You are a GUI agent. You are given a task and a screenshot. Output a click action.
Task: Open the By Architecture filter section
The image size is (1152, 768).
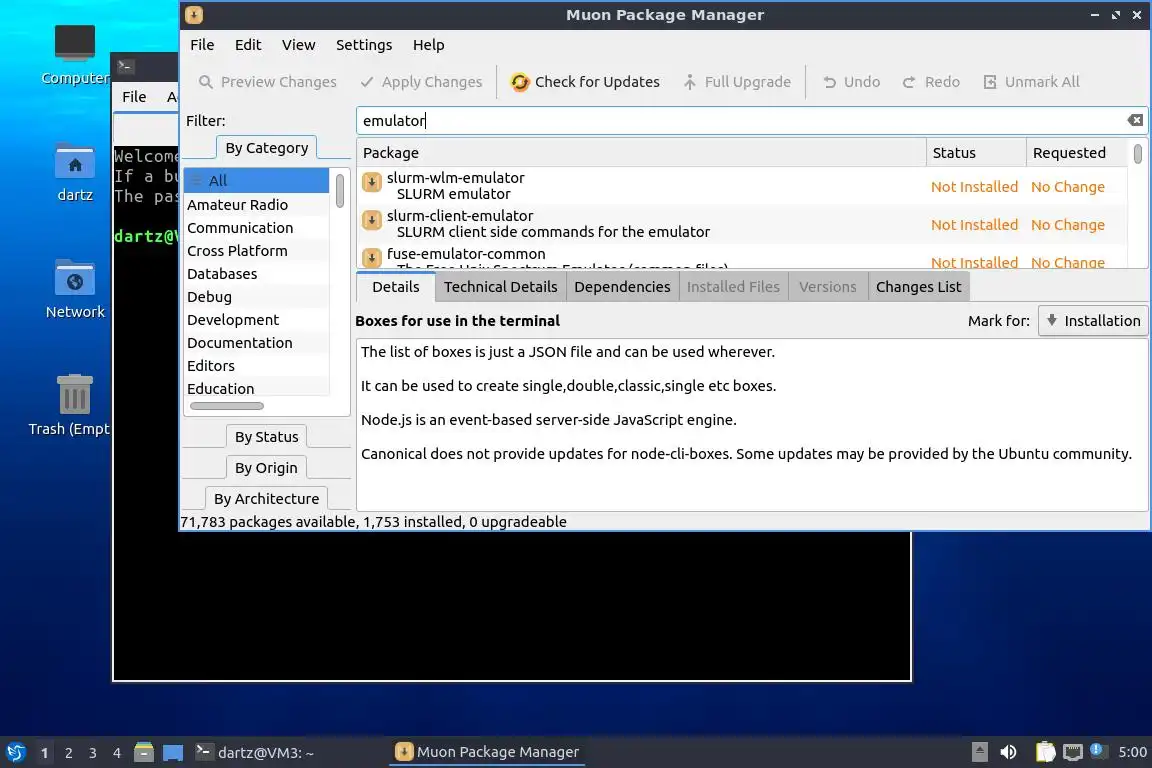click(x=266, y=498)
